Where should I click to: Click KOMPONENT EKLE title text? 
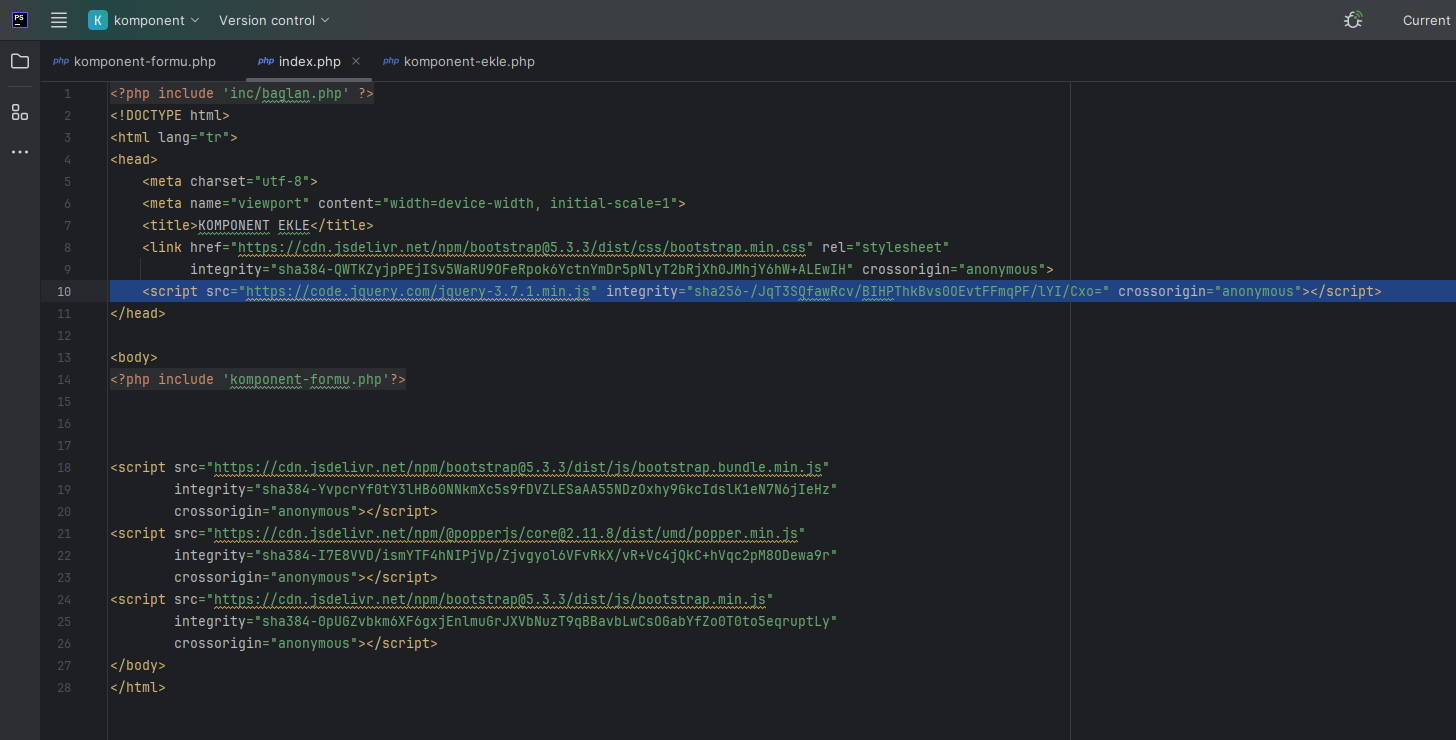pyautogui.click(x=254, y=225)
